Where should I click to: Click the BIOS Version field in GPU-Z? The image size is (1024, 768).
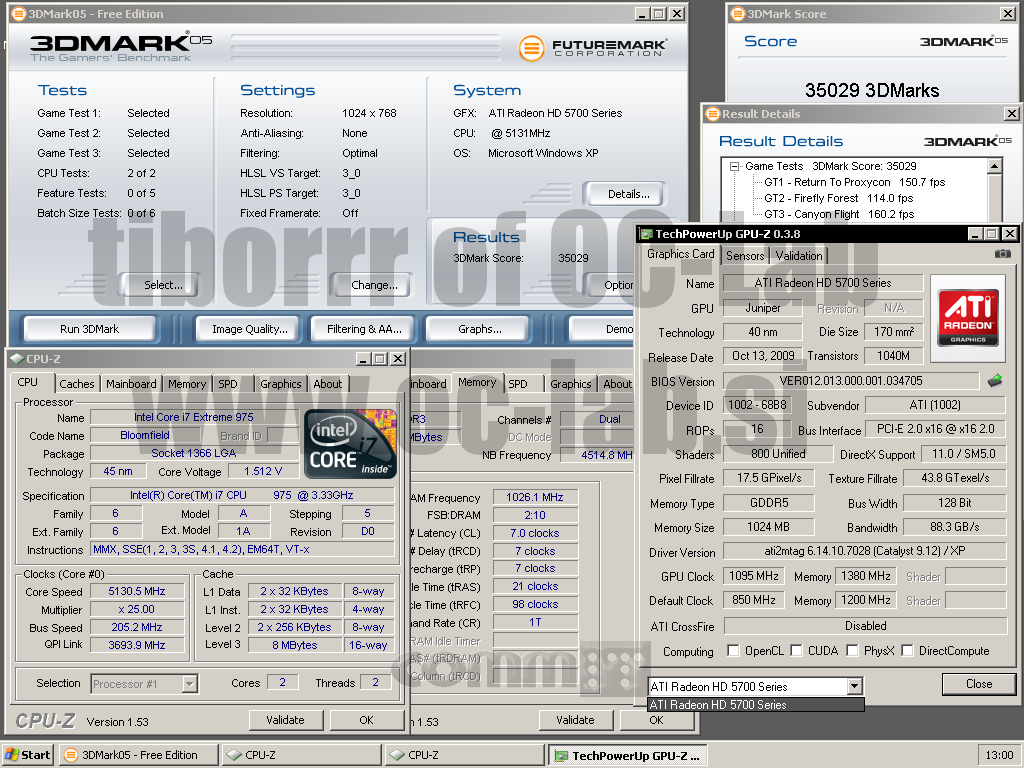851,381
